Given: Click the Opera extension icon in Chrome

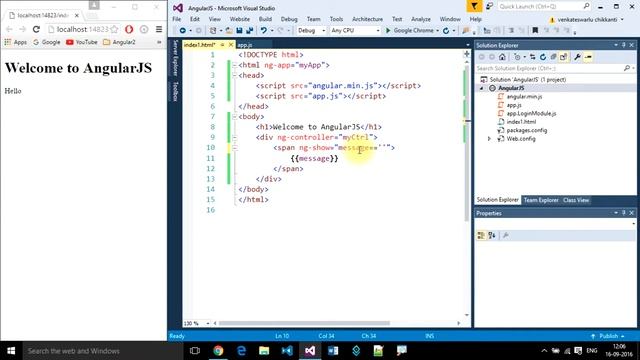Looking at the screenshot, I should (x=129, y=29).
